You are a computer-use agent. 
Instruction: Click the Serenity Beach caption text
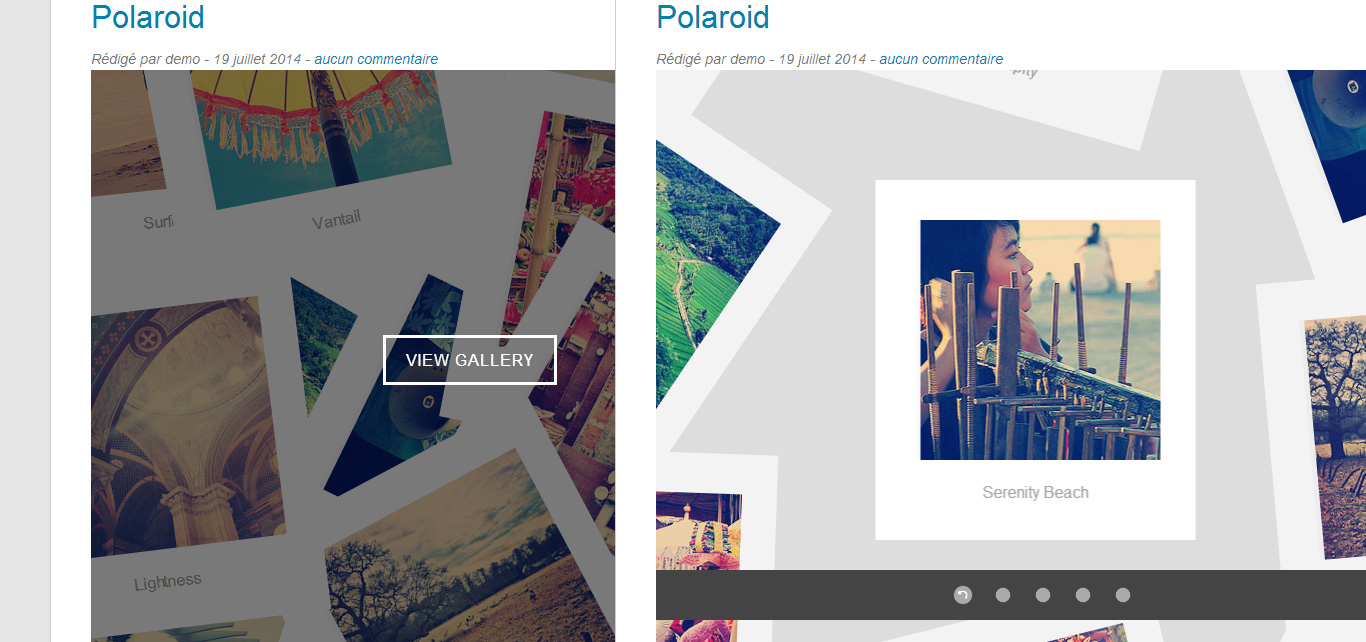tap(1035, 492)
